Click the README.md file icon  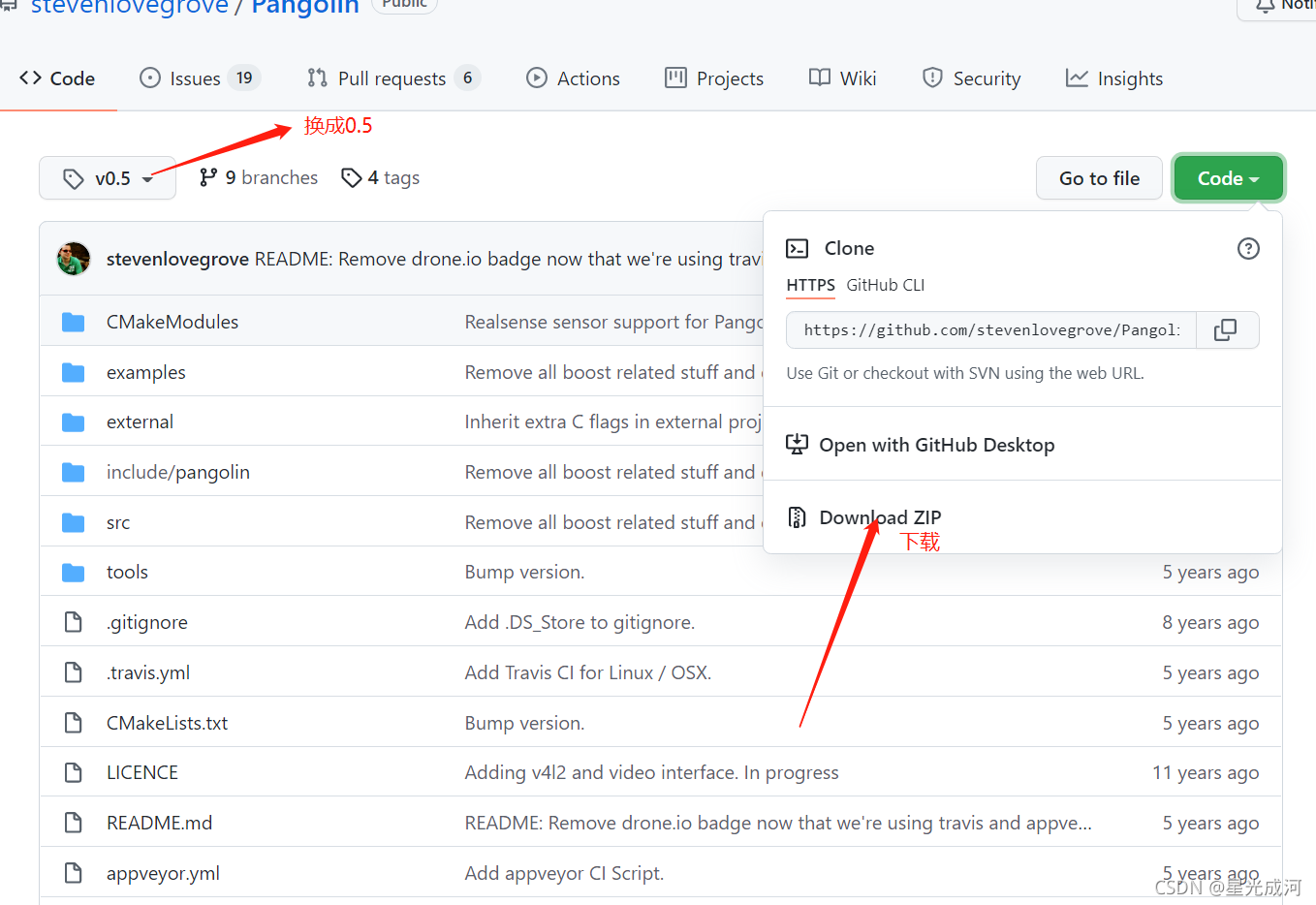click(74, 823)
